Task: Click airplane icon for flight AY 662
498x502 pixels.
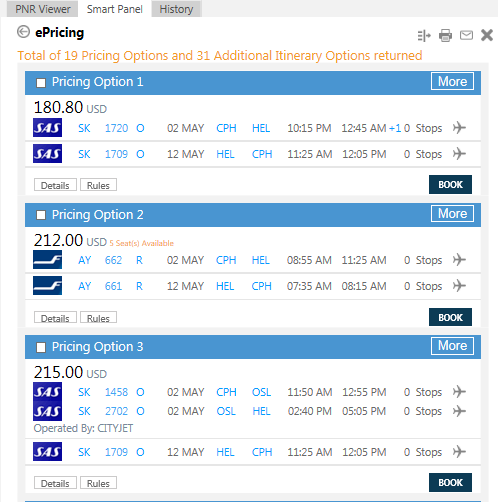Action: pyautogui.click(x=459, y=260)
